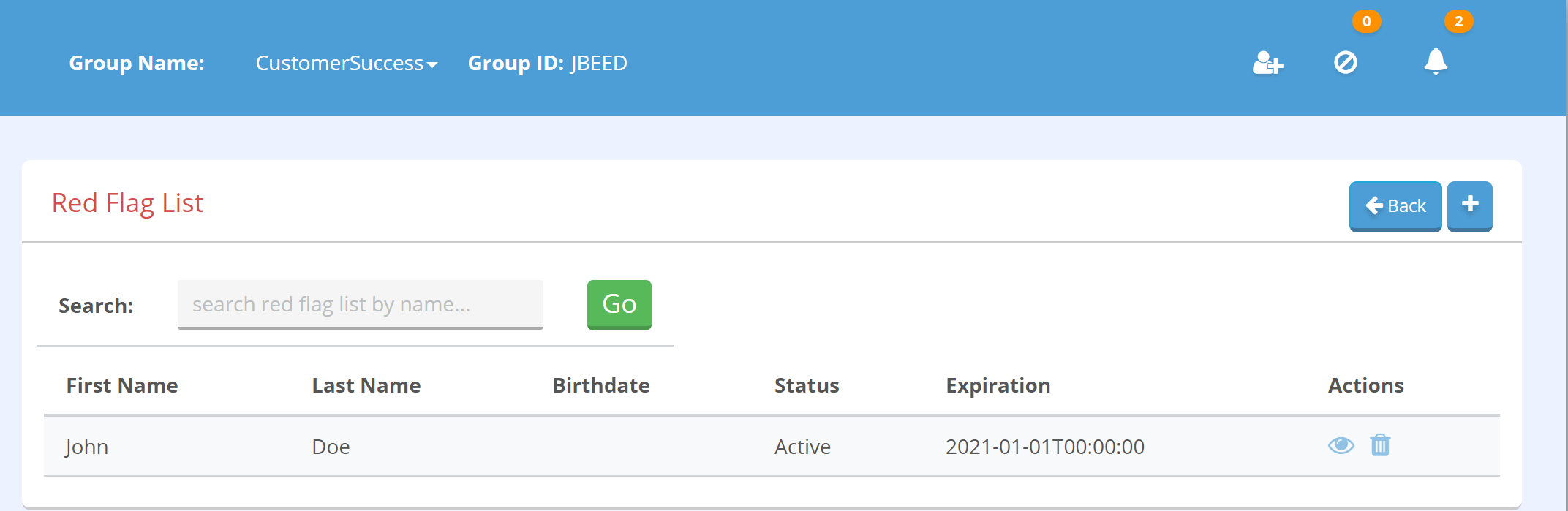Click the orange badge showing 0

pos(1367,21)
